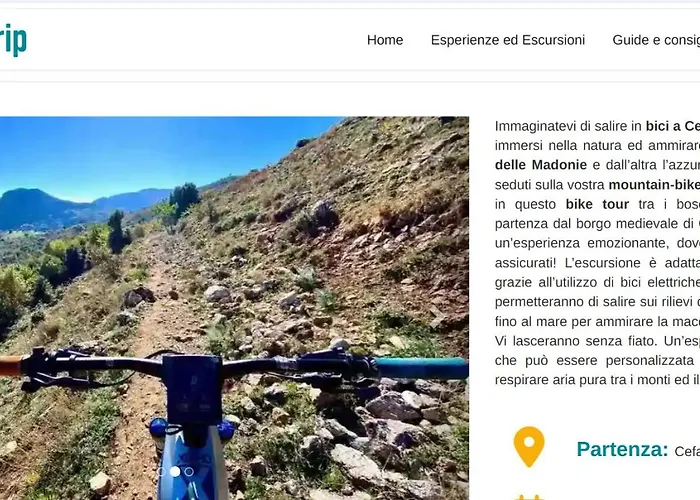Viewport: 700px width, 500px height.
Task: Click the partially visible yellow icon below pin
Action: (529, 496)
